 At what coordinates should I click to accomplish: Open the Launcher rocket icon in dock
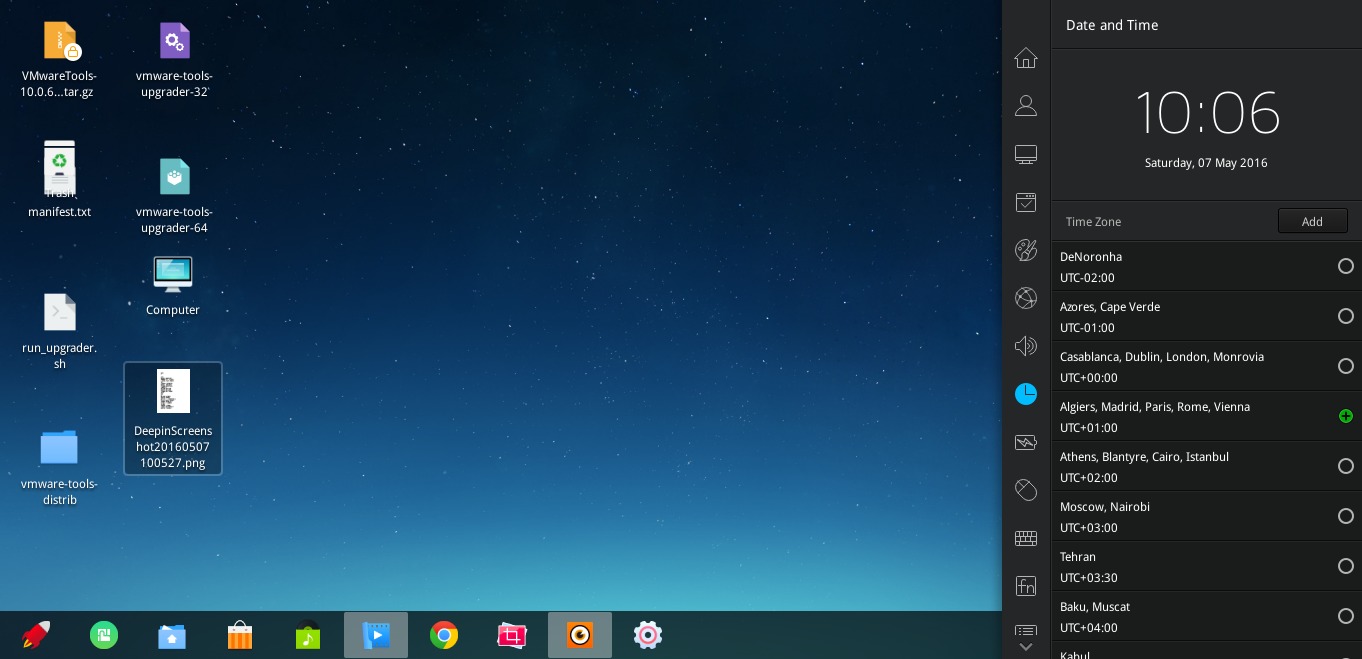tap(36, 635)
